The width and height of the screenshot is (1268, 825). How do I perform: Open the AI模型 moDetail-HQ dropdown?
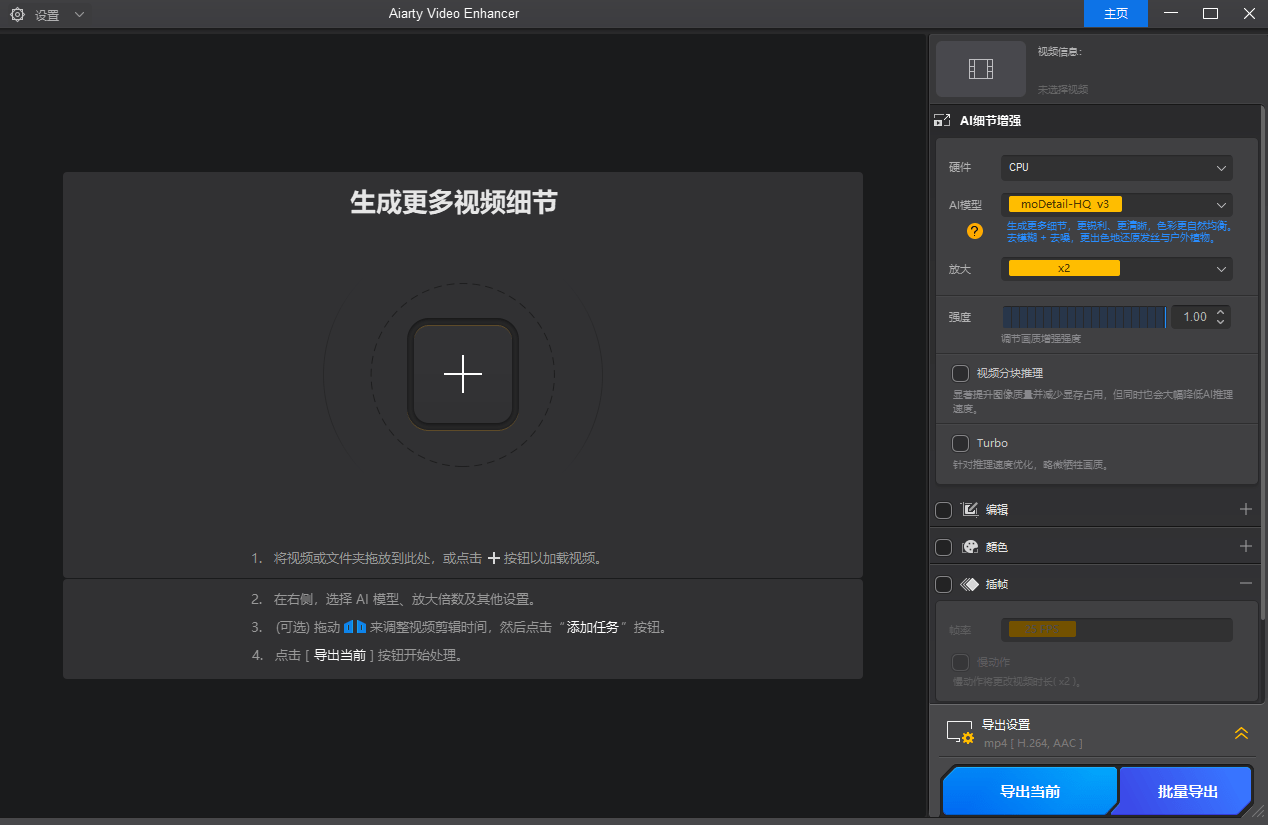[1116, 204]
